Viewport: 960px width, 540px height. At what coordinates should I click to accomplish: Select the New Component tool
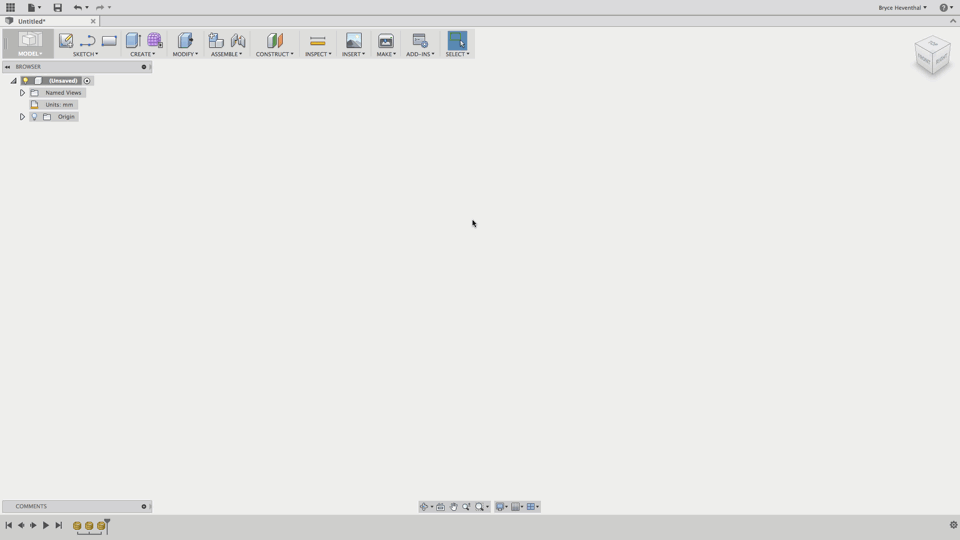pyautogui.click(x=216, y=40)
